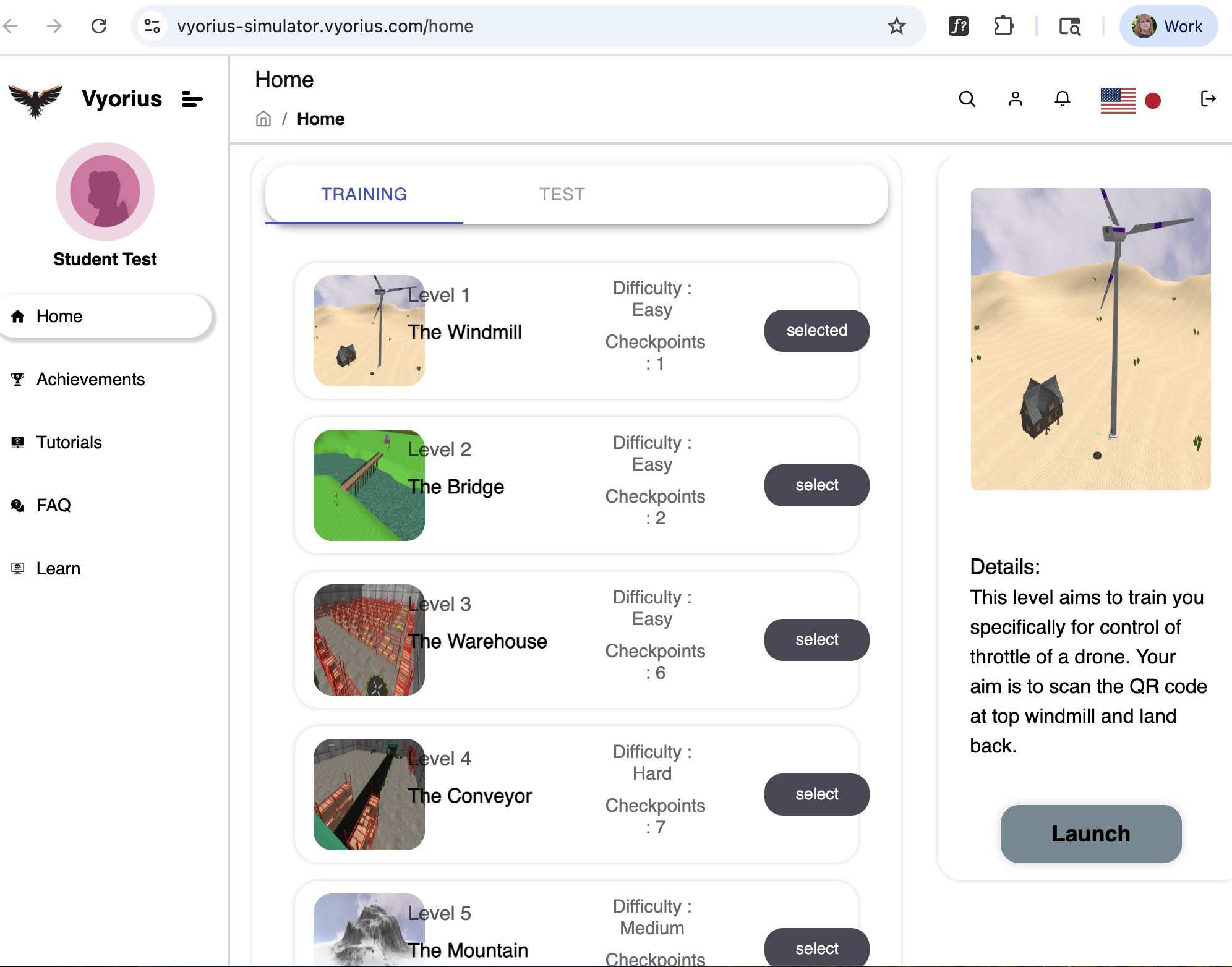Click the red status dot indicator

1153,100
